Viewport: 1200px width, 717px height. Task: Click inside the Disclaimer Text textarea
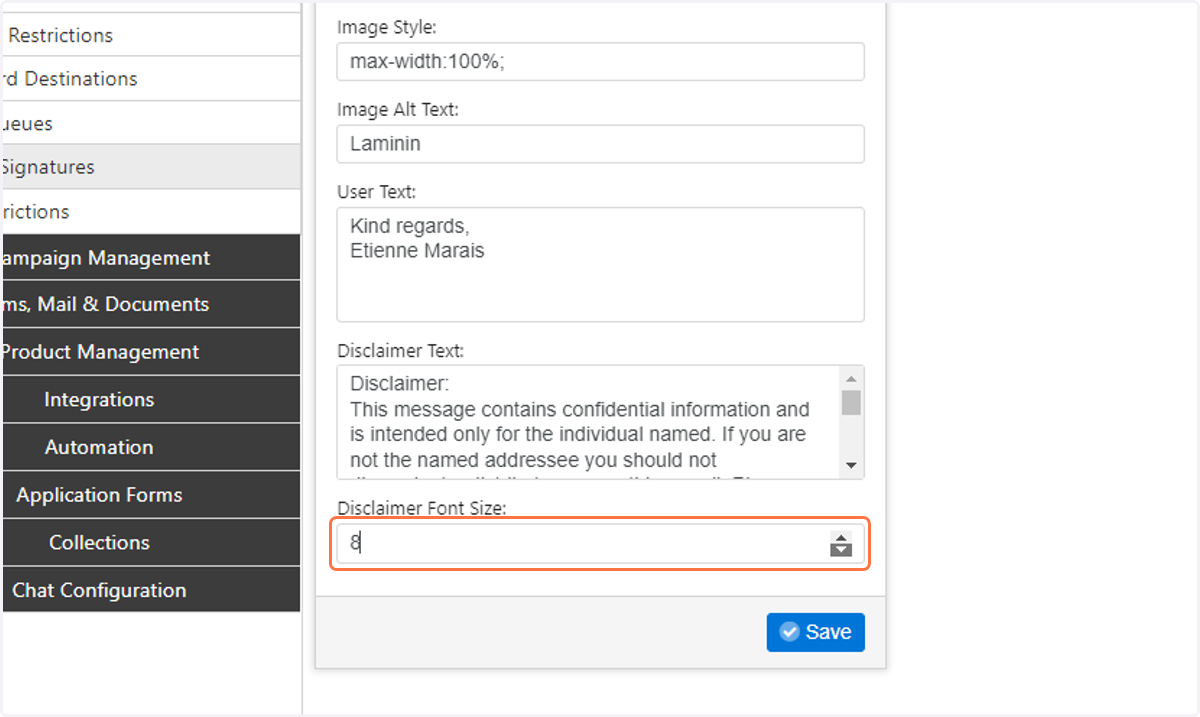590,422
